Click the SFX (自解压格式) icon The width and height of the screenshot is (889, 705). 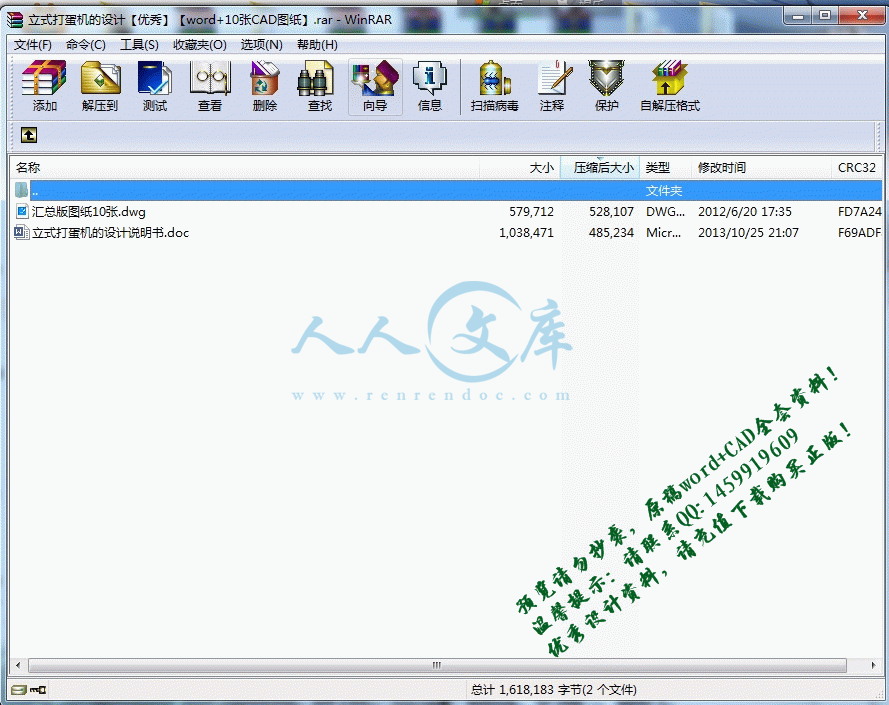tap(670, 86)
